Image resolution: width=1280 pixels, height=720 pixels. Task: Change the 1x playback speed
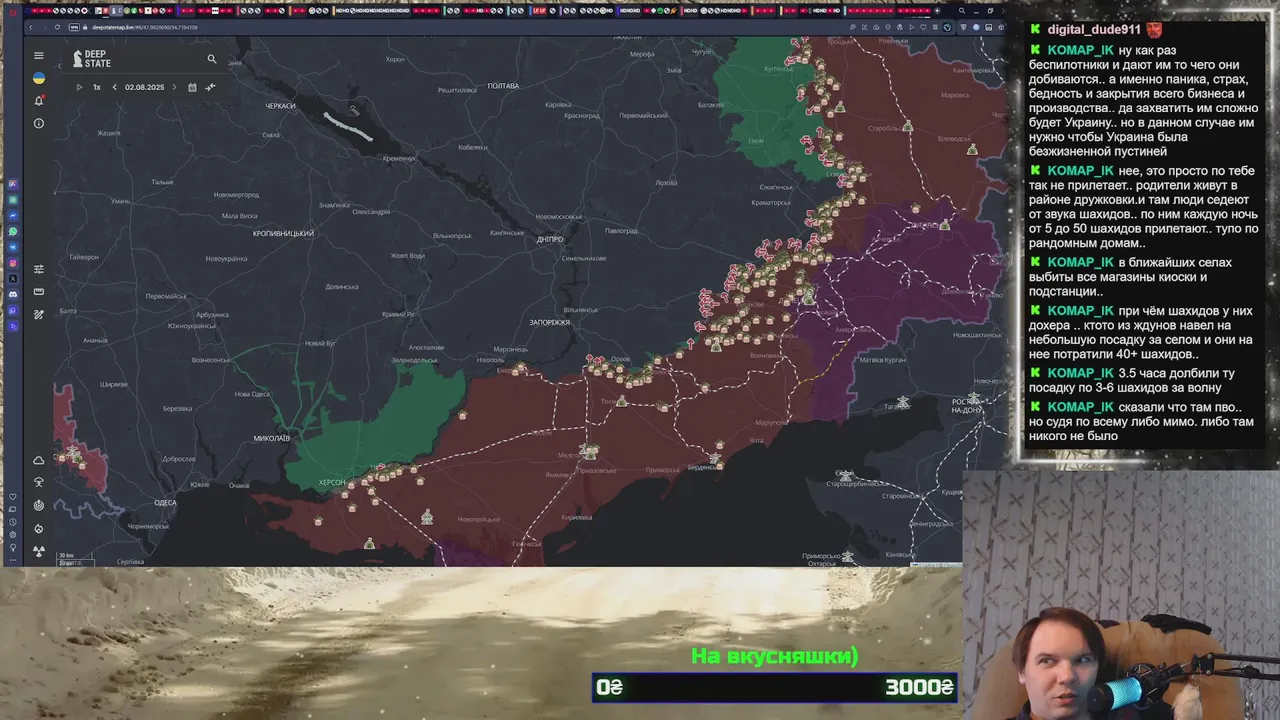[x=97, y=87]
